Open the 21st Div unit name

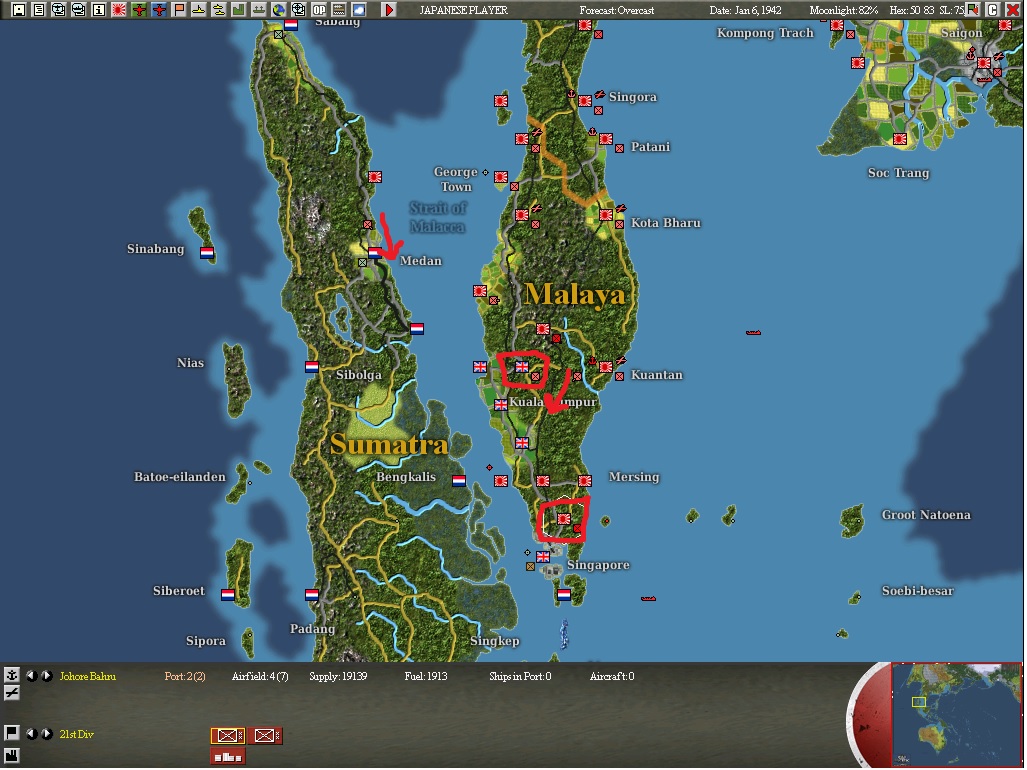pyautogui.click(x=77, y=735)
